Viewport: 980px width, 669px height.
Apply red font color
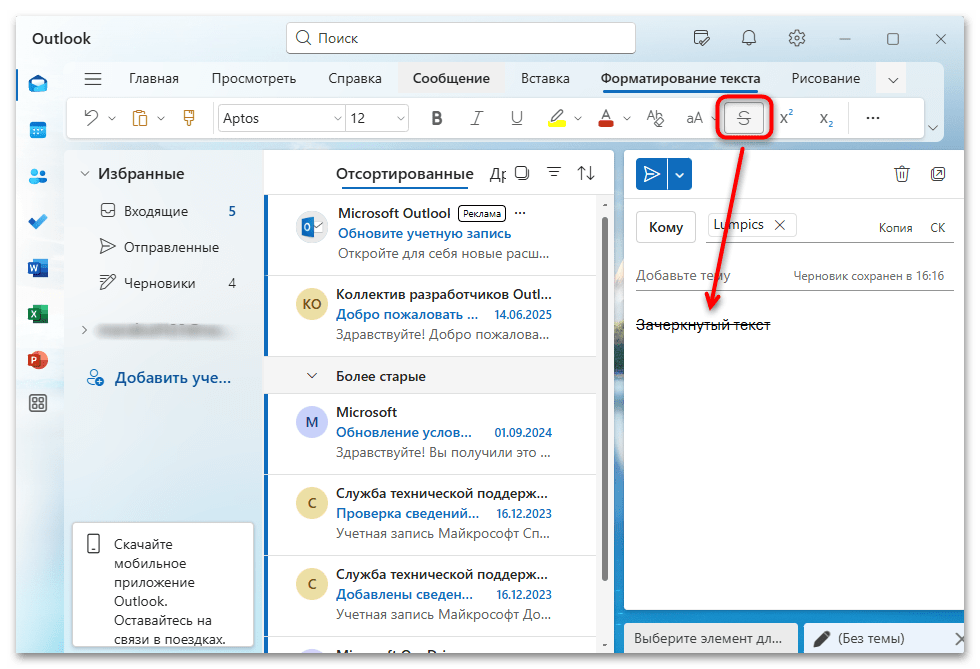[x=606, y=118]
